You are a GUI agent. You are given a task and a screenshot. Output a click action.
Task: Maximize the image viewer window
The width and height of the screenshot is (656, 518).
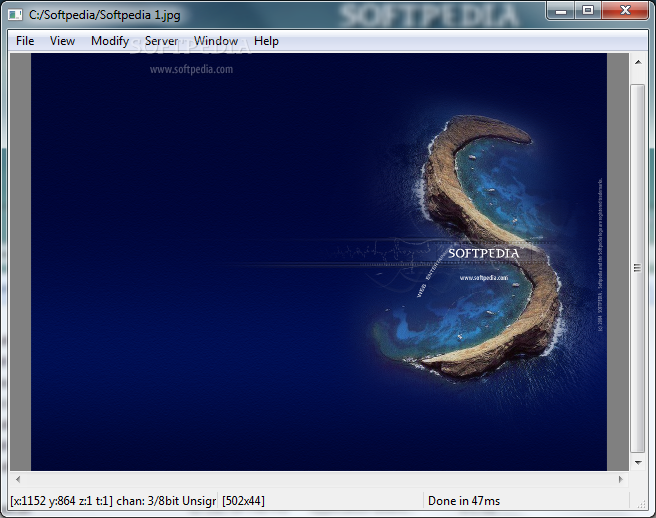coord(588,10)
